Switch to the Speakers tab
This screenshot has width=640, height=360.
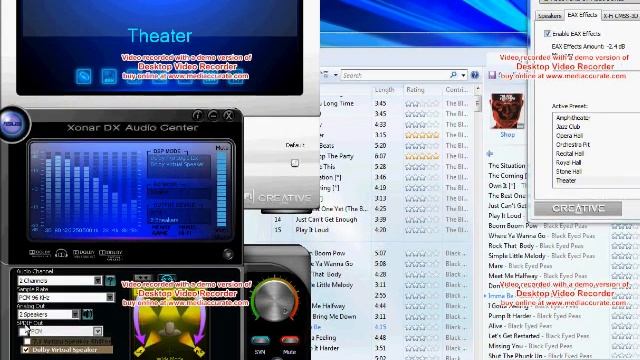pyautogui.click(x=549, y=16)
